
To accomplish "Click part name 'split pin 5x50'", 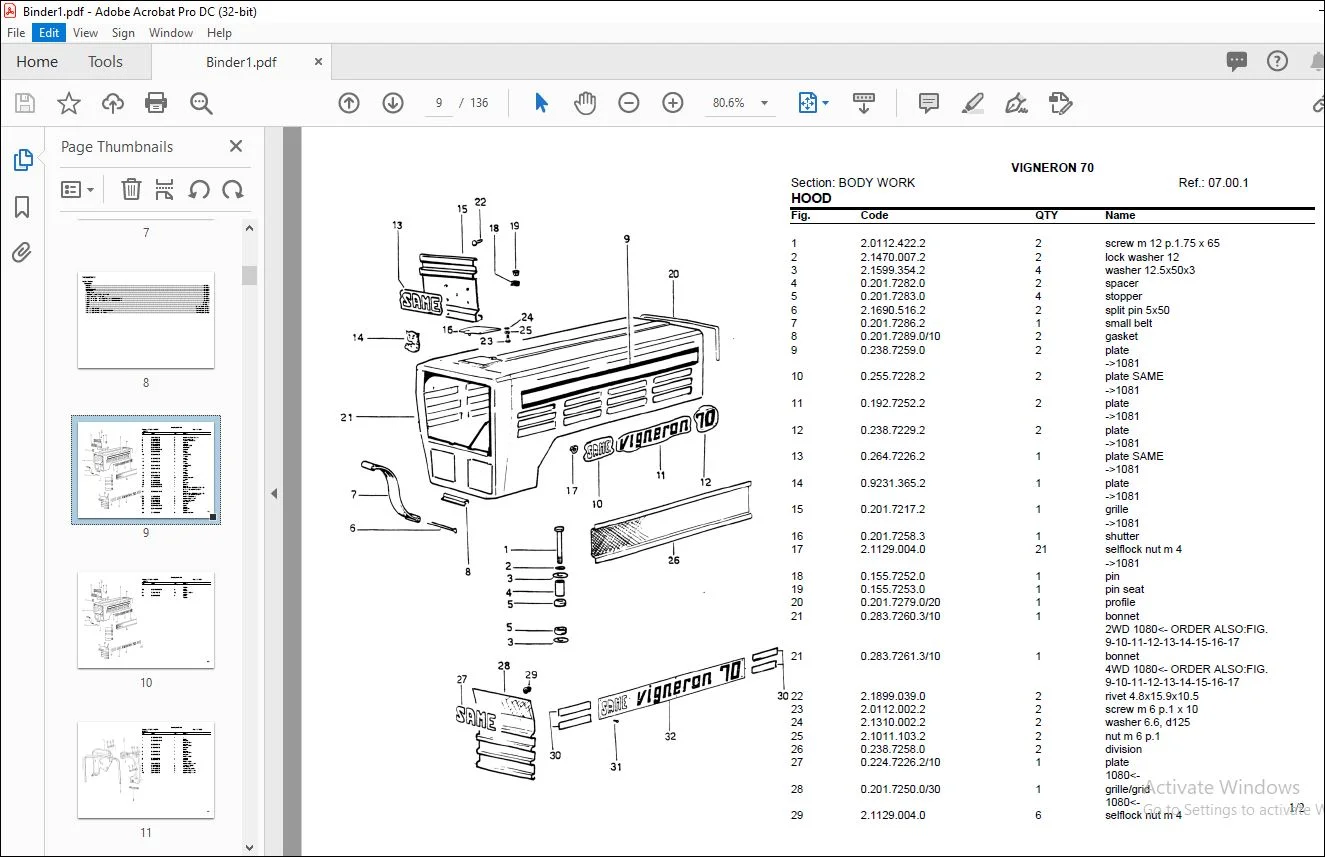I will (x=1137, y=310).
